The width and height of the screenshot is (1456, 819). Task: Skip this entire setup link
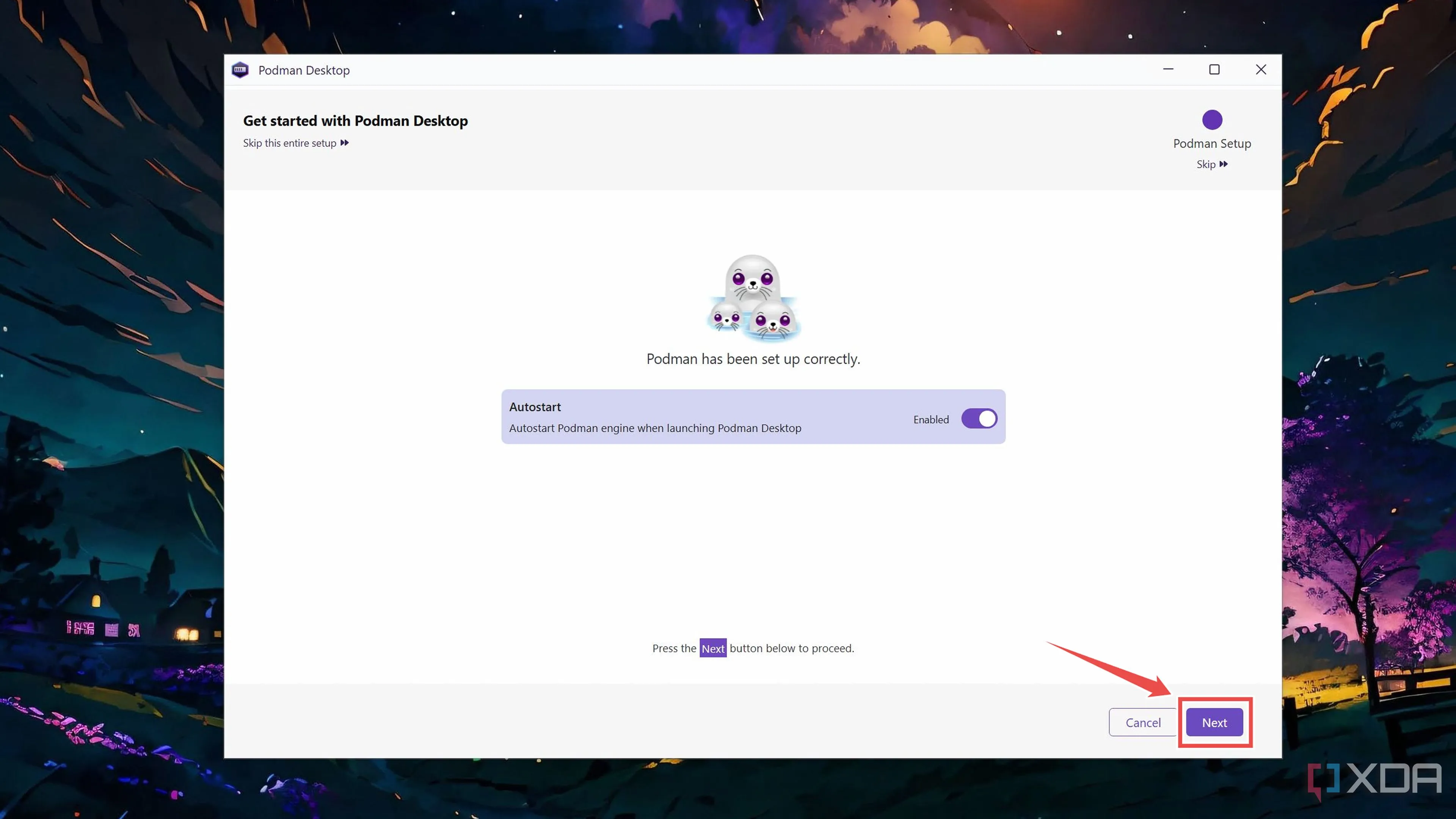(296, 143)
